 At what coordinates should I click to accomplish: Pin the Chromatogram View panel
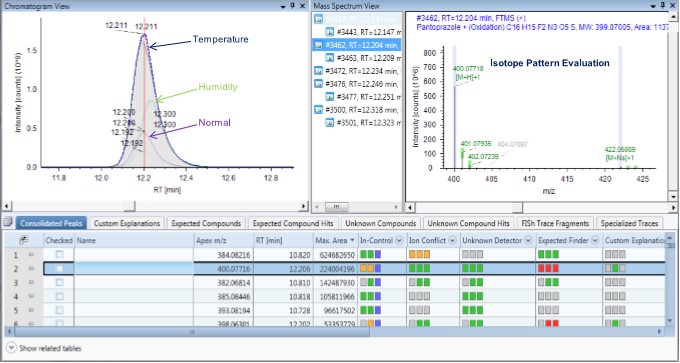(293, 6)
